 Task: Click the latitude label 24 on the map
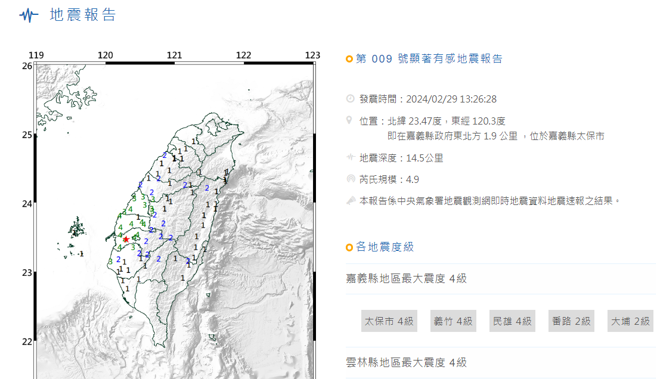pyautogui.click(x=27, y=204)
